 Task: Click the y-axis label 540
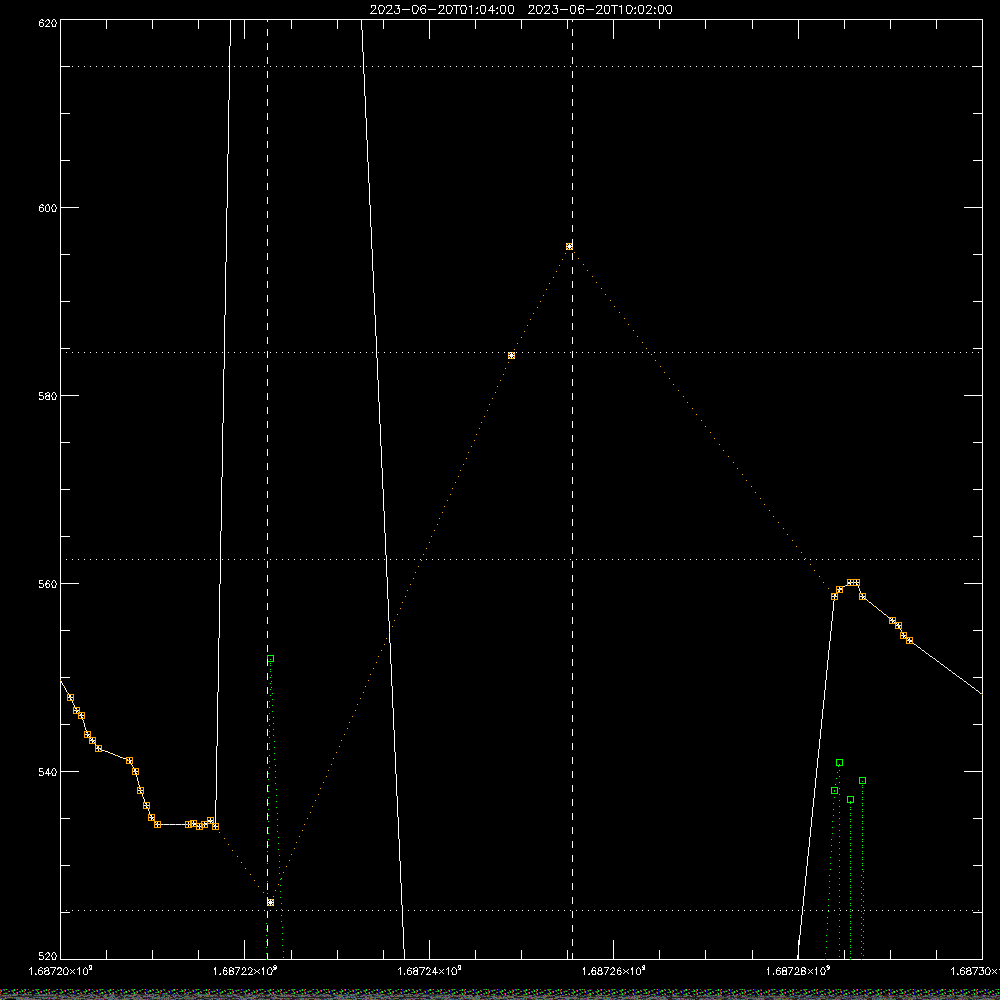tap(48, 772)
